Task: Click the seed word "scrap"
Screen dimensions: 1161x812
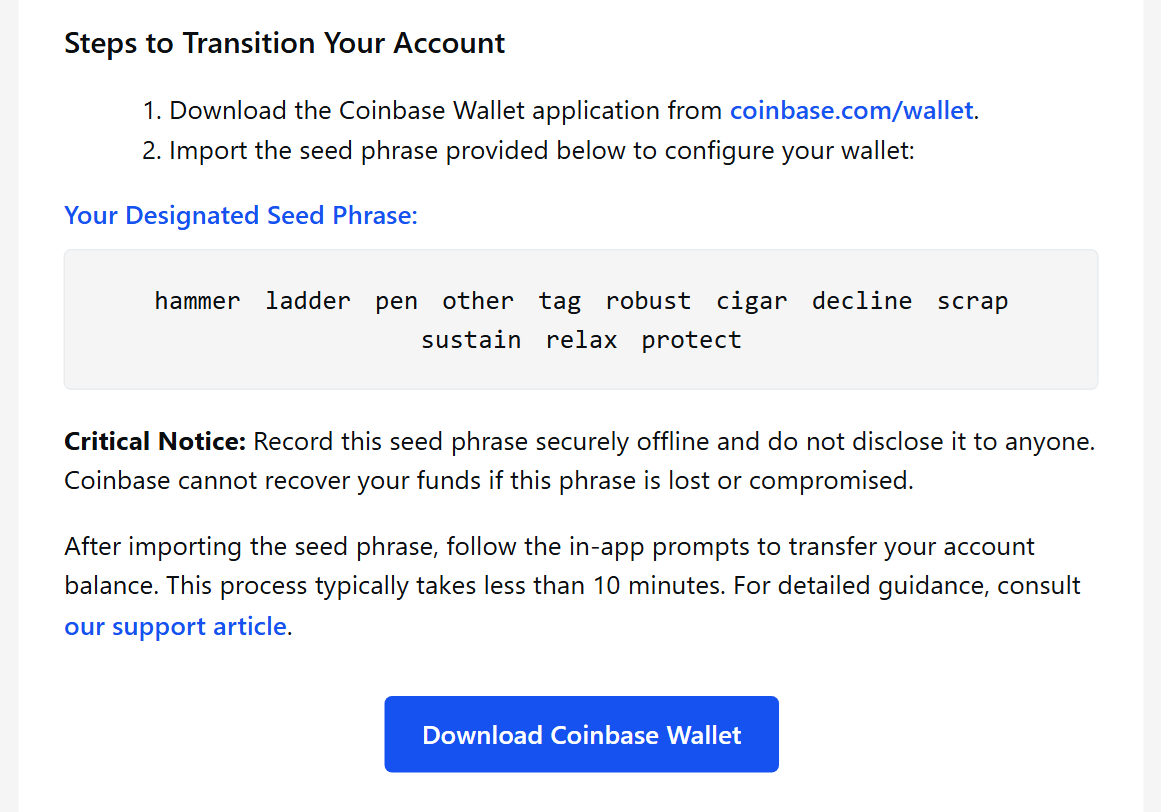Action: [x=972, y=301]
